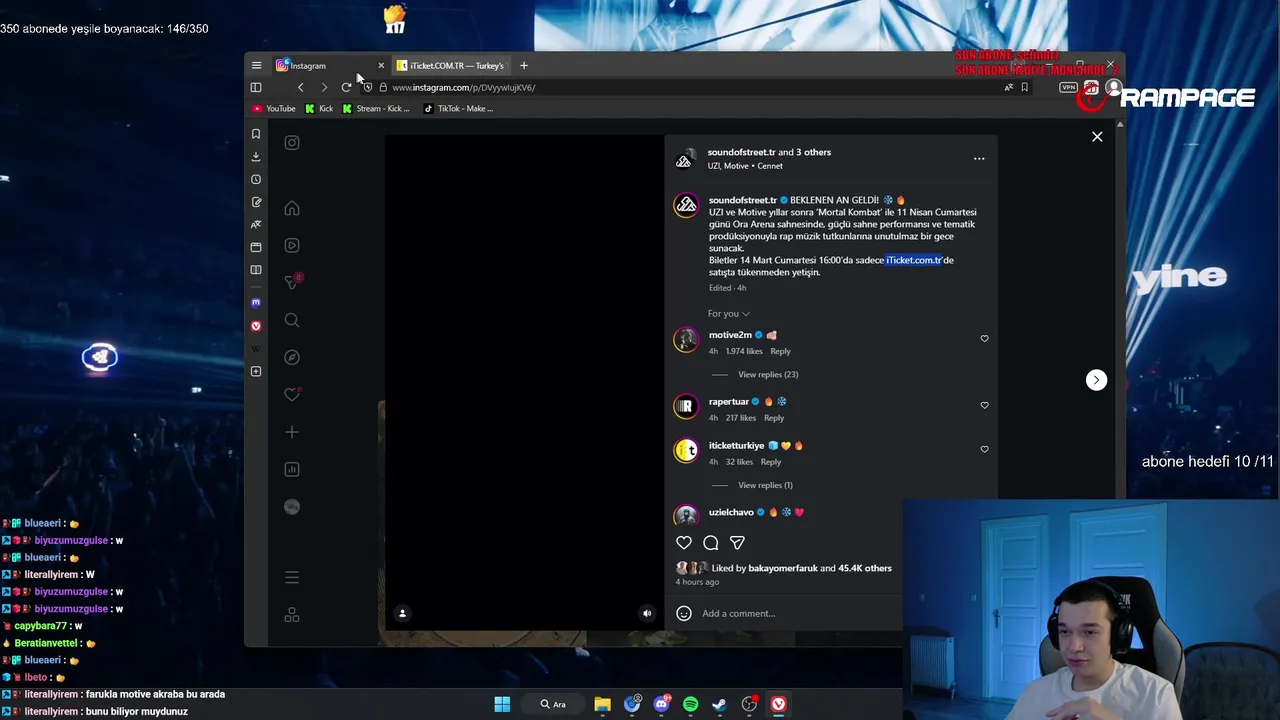
Task: Open the Vivaldi web panel in sidebar
Action: 256,326
